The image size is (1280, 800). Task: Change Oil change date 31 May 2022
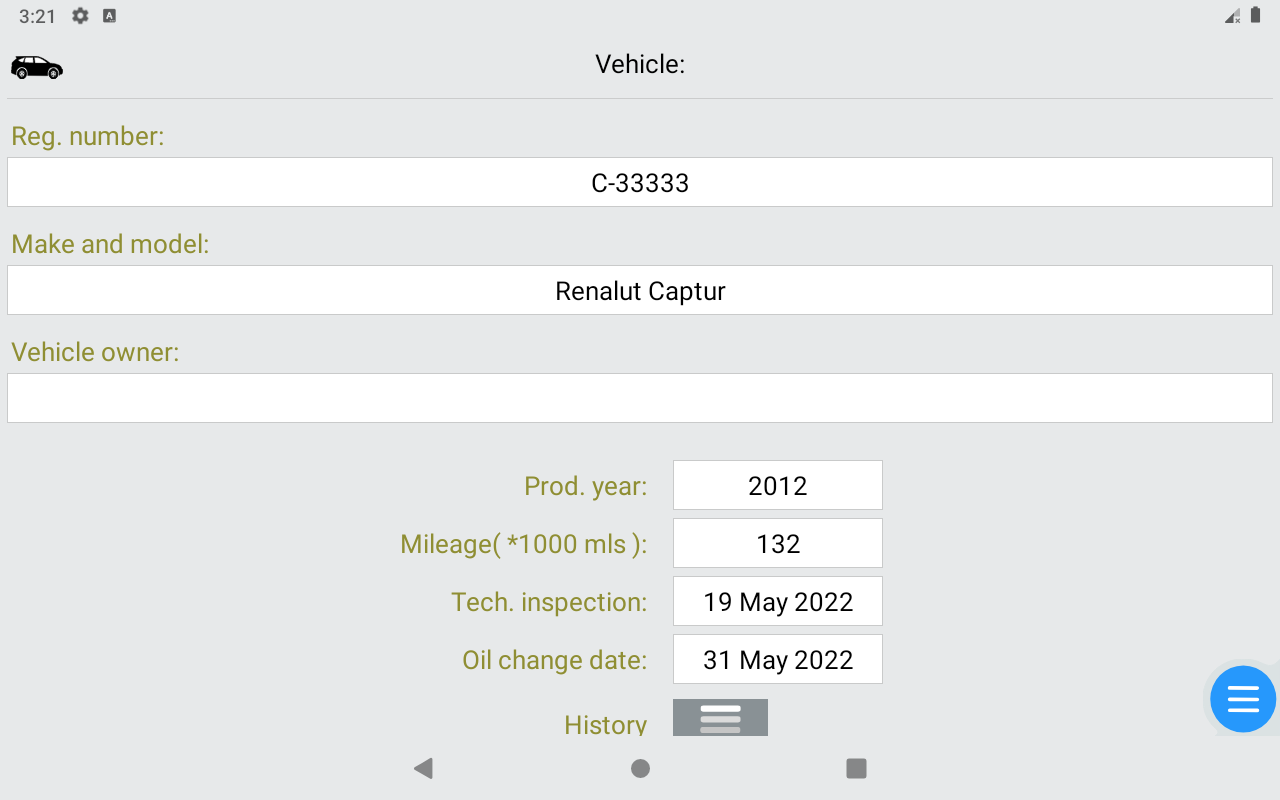pyautogui.click(x=778, y=659)
